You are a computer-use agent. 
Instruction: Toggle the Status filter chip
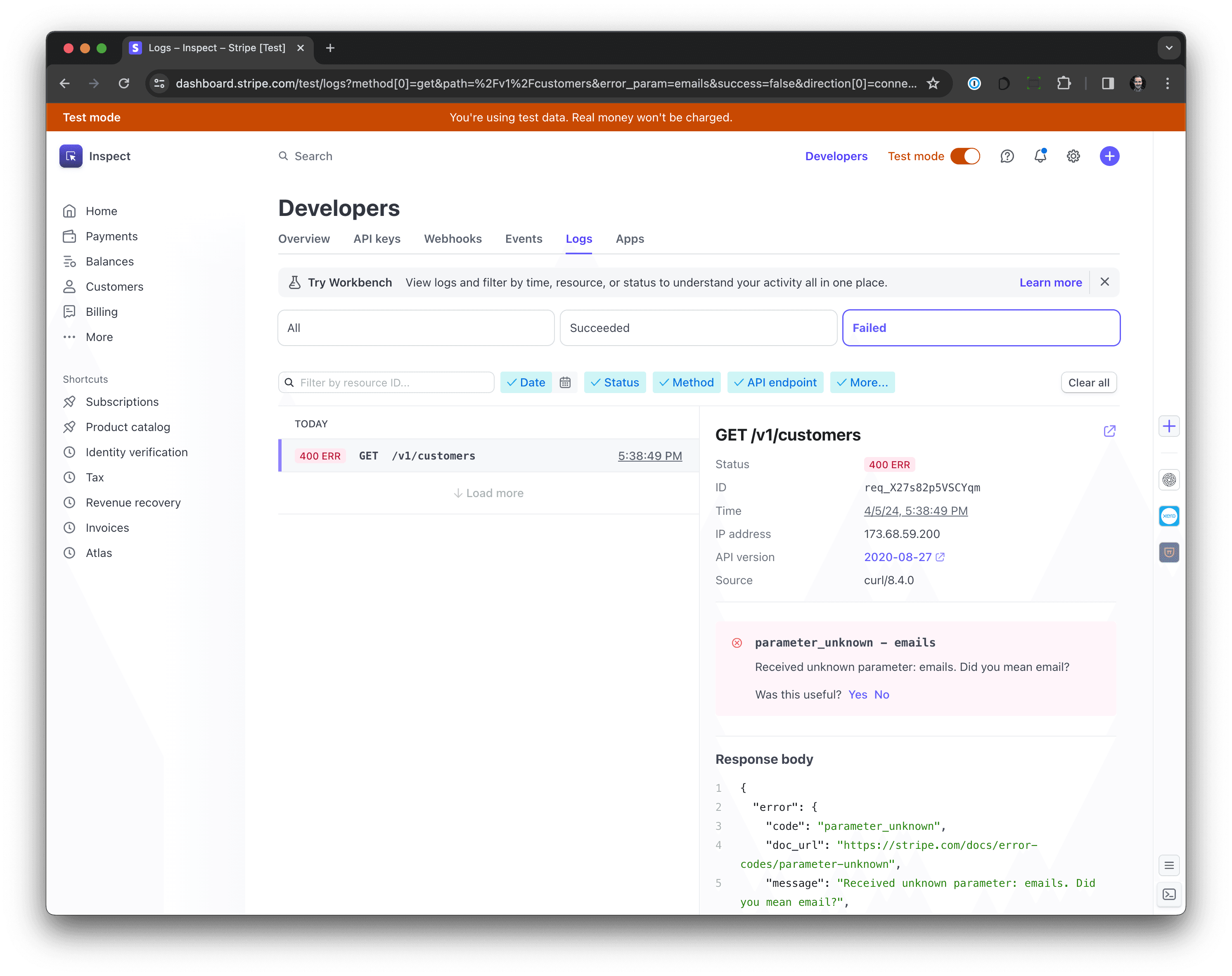click(x=615, y=382)
